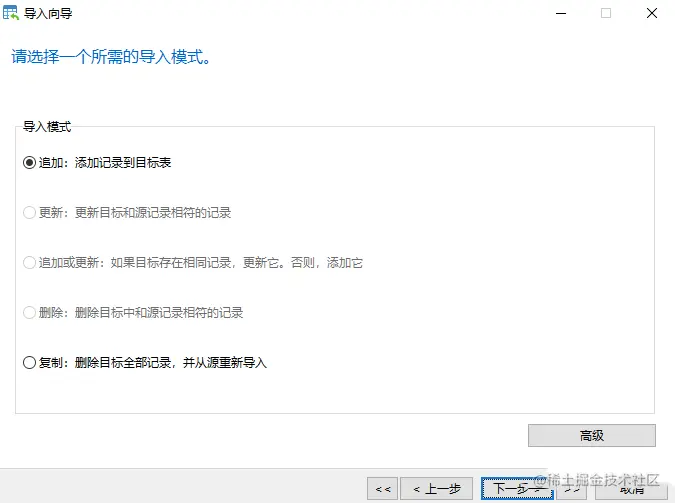Maximize the 导入向导 window

pos(606,13)
